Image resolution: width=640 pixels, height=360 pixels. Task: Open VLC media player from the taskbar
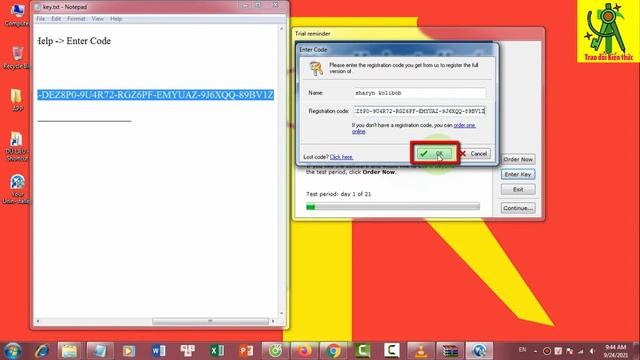tap(421, 351)
